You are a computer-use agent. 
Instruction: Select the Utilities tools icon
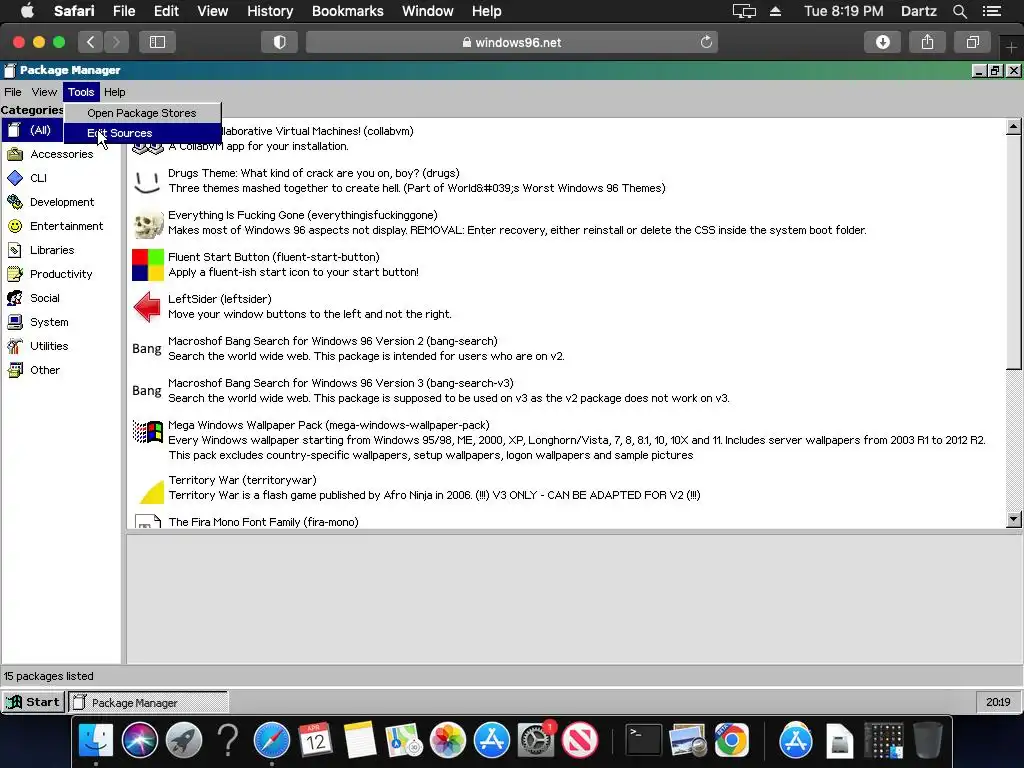[14, 346]
